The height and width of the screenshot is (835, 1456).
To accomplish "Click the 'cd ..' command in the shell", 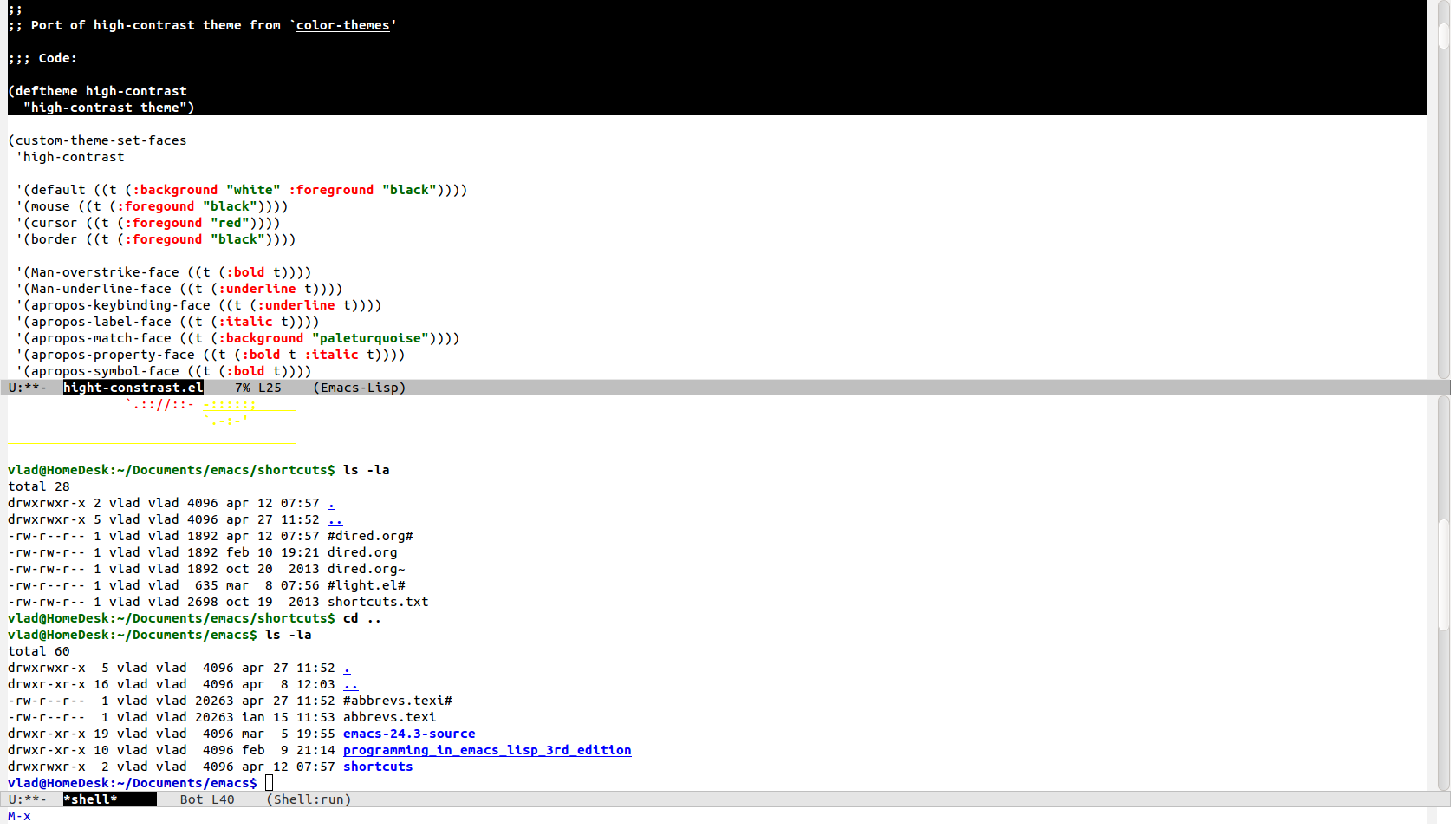I will pyautogui.click(x=362, y=618).
